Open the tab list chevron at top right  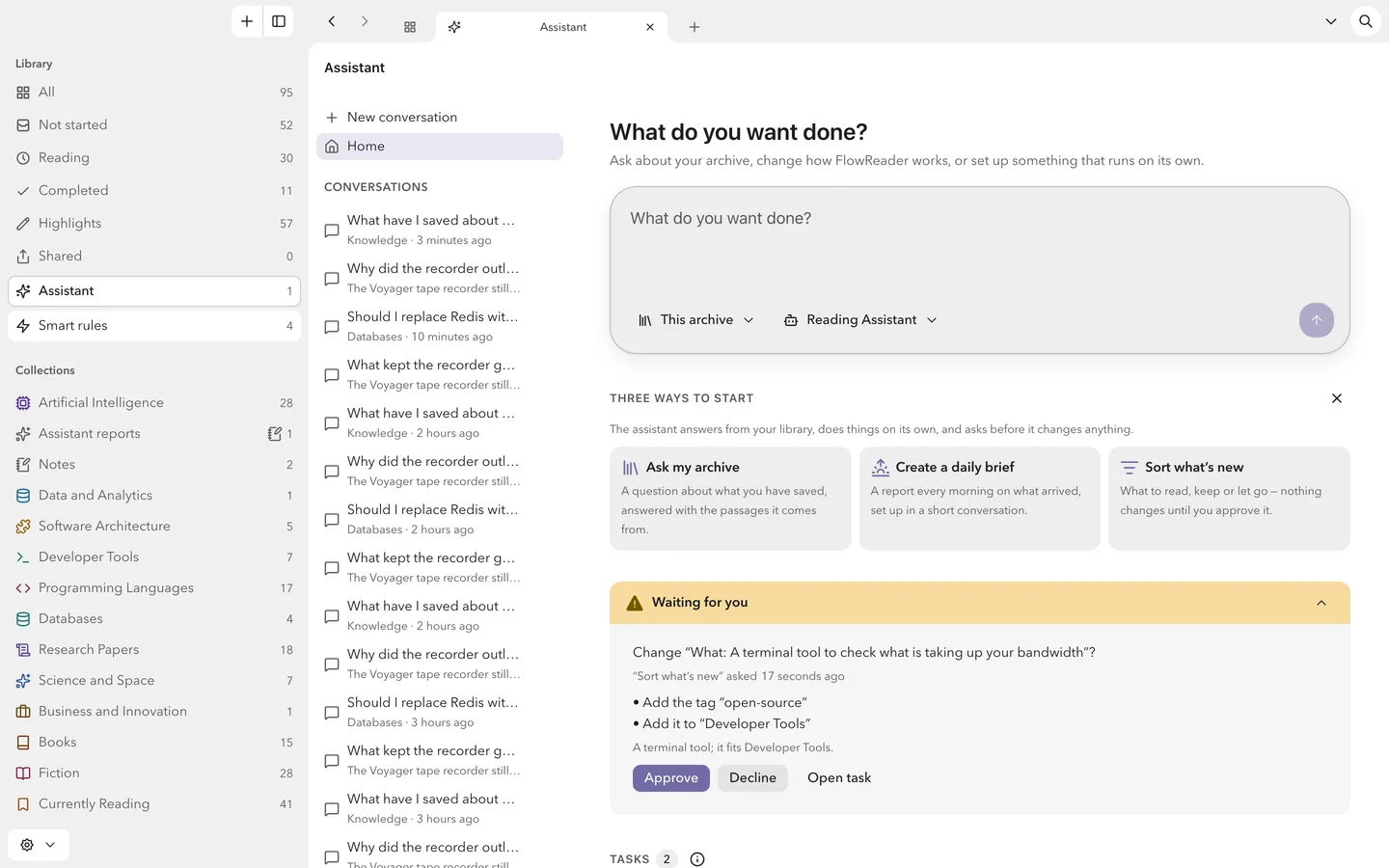click(1331, 21)
